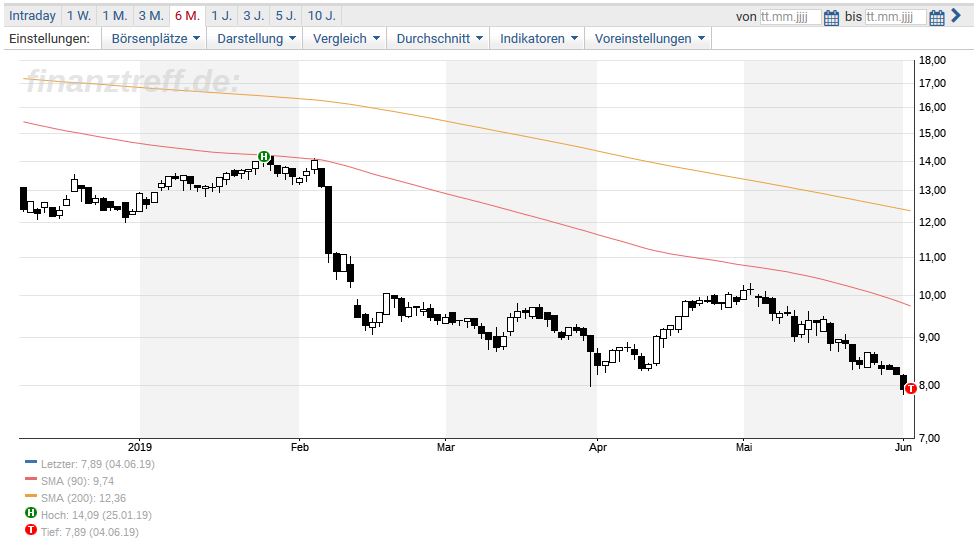
Task: Click the '13,00' price axis label
Action: pyautogui.click(x=932, y=190)
